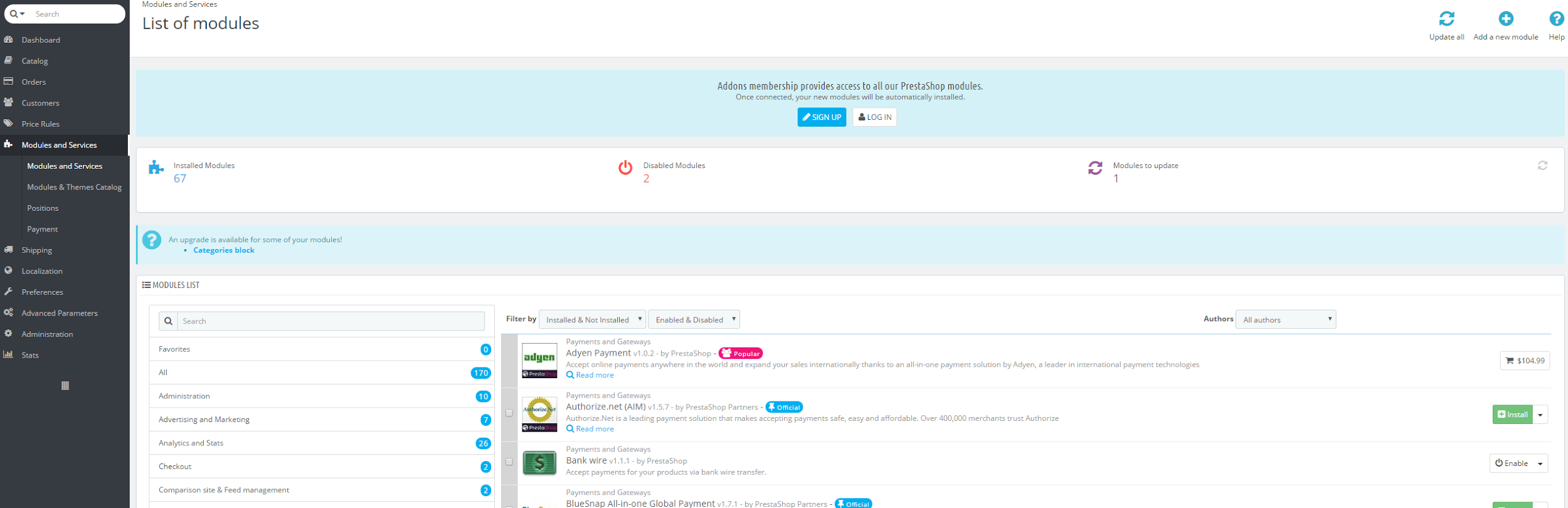The image size is (1568, 508).
Task: Click the Modules to update arrows icon
Action: [1095, 167]
